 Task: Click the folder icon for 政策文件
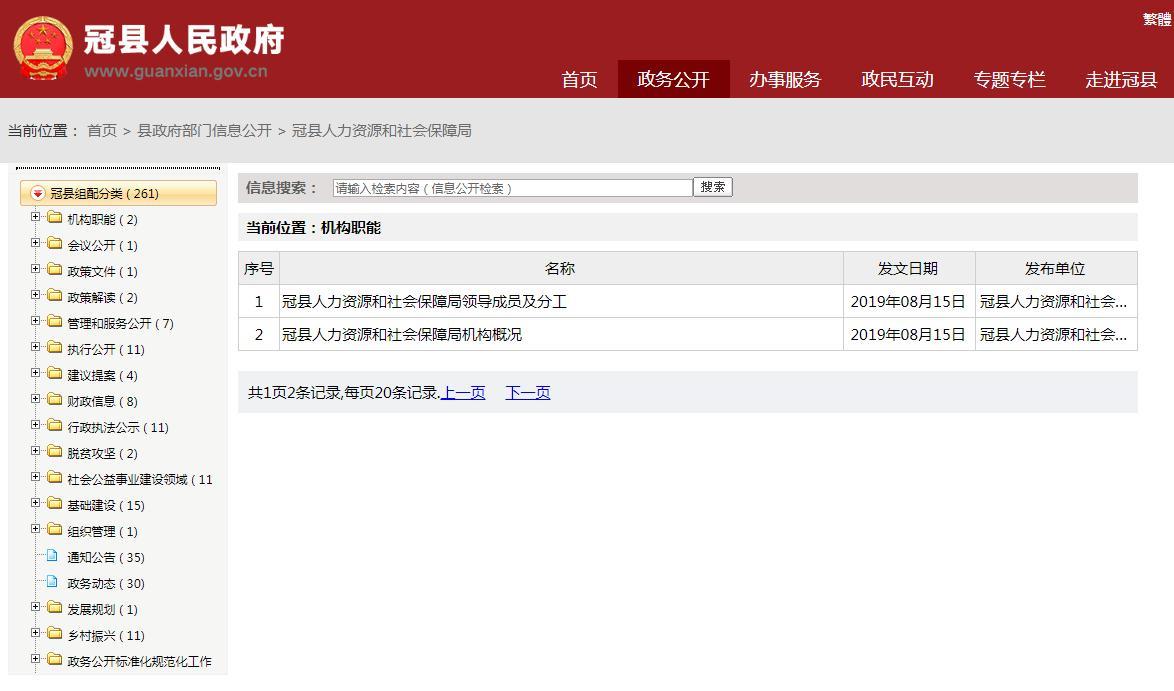tap(55, 270)
